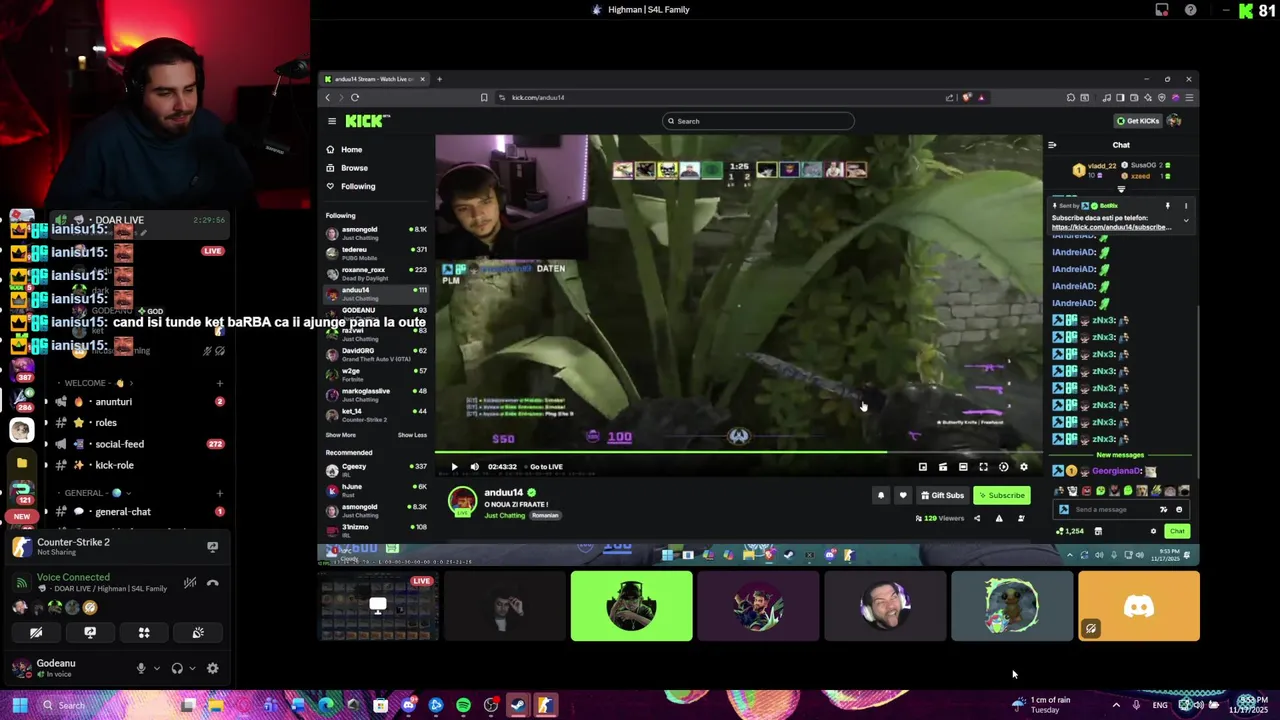Open Windows Start menu
The image size is (1280, 720).
pos(19,705)
